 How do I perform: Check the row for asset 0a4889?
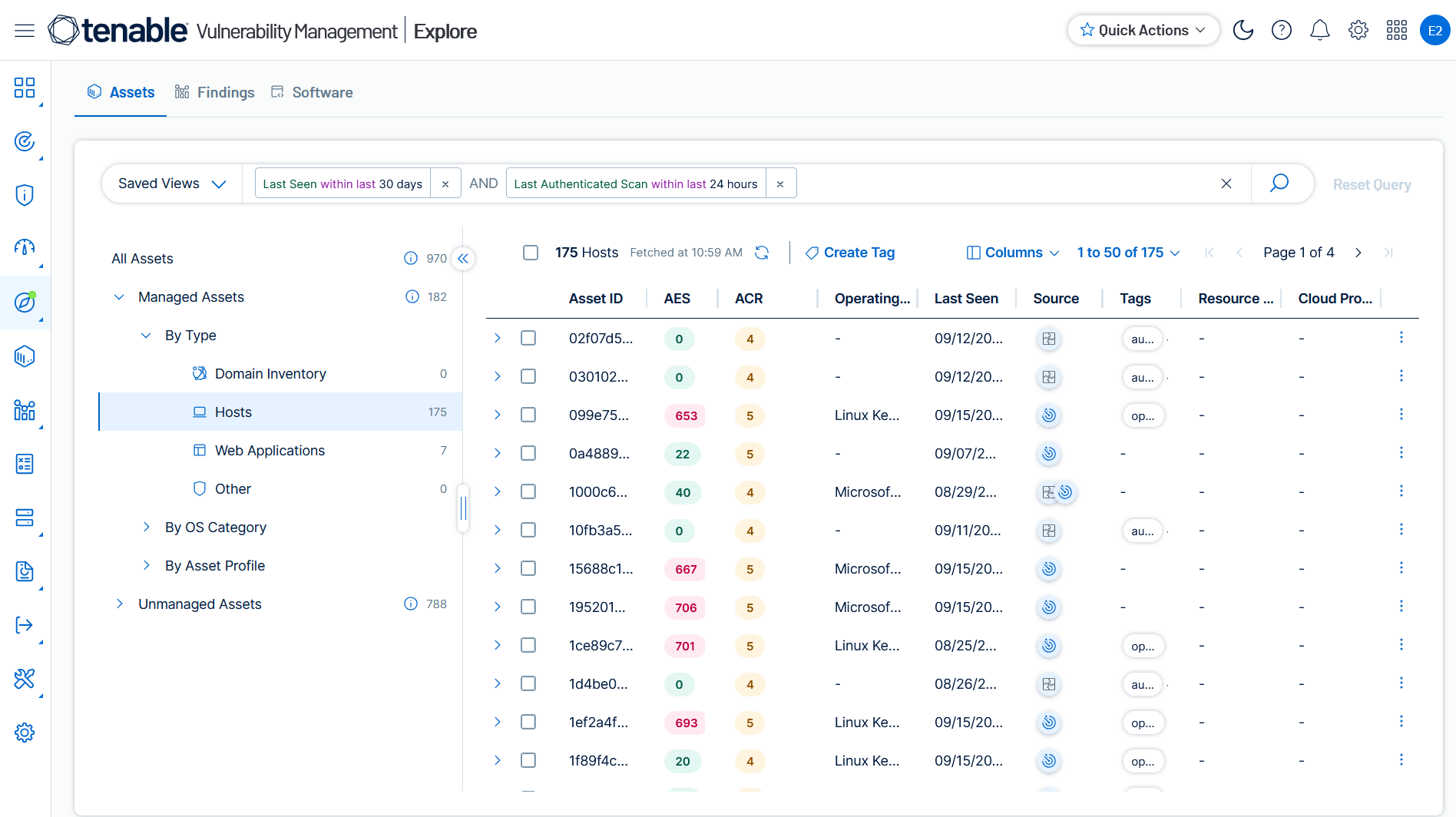[528, 453]
